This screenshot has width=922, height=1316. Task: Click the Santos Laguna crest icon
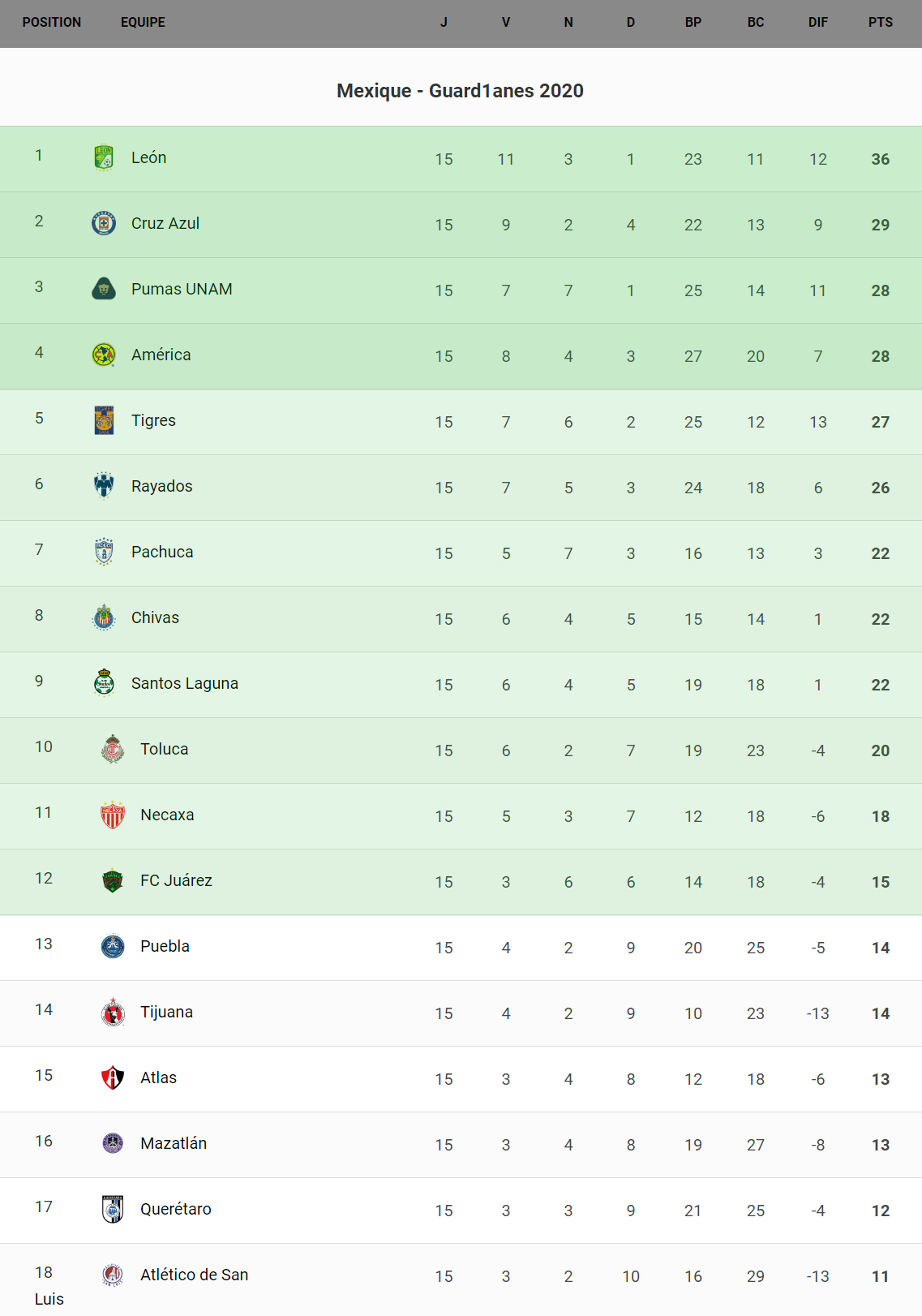104,683
